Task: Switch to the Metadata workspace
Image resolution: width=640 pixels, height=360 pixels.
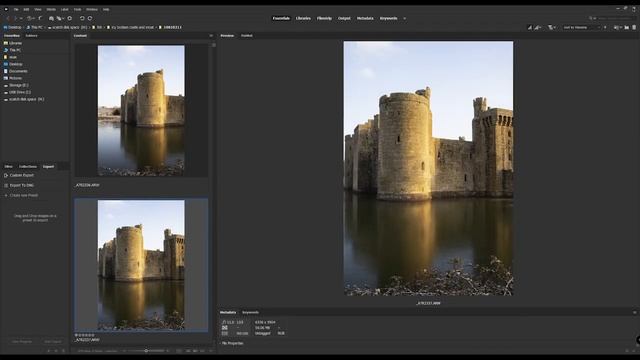Action: (x=365, y=18)
